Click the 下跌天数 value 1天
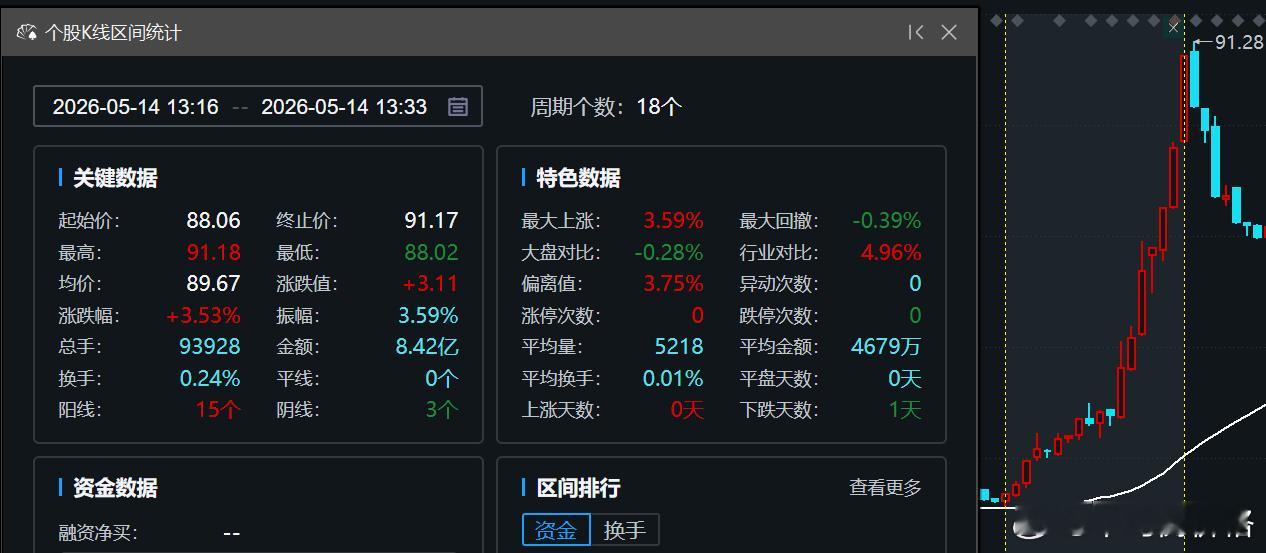The image size is (1266, 553). coord(905,410)
